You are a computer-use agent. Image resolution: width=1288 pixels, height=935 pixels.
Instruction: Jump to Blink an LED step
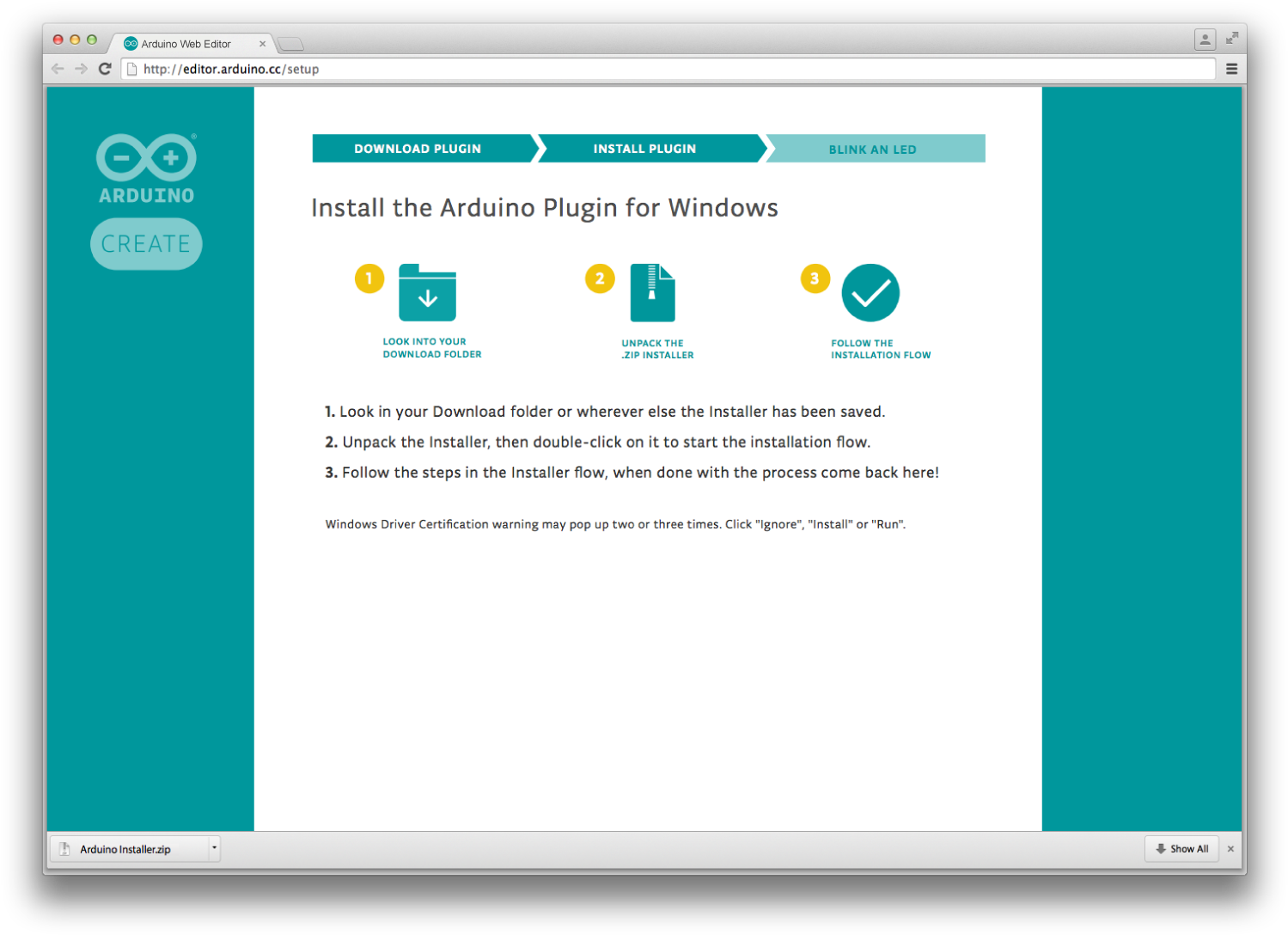coord(872,149)
